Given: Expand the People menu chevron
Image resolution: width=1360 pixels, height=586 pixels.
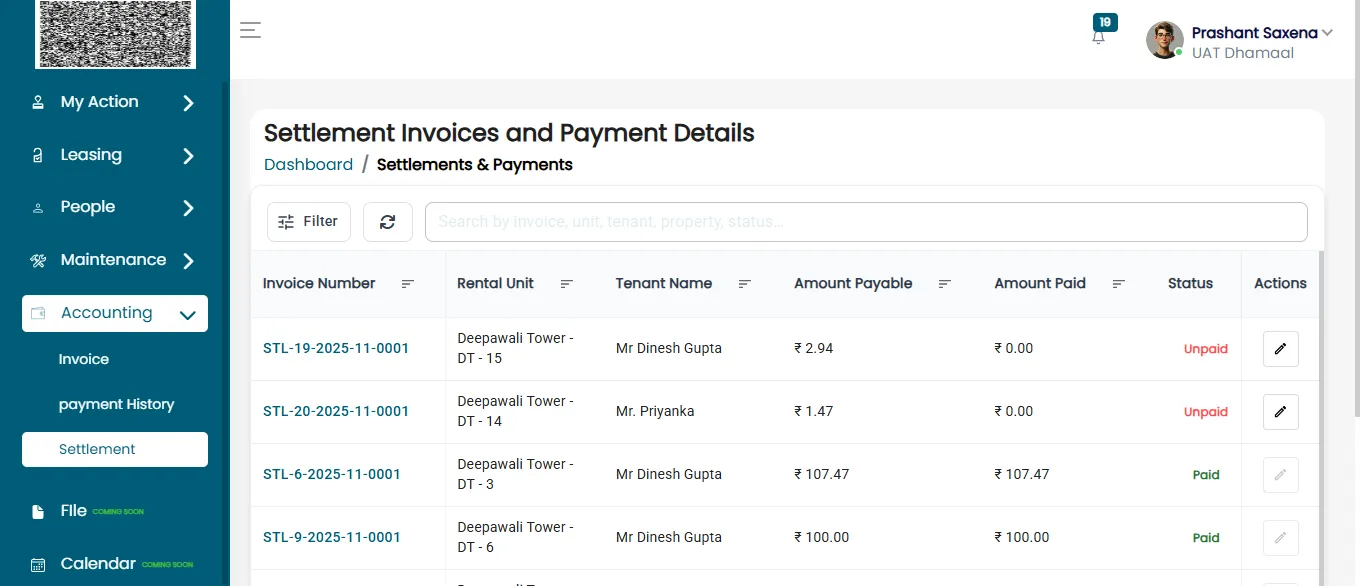Looking at the screenshot, I should (188, 208).
